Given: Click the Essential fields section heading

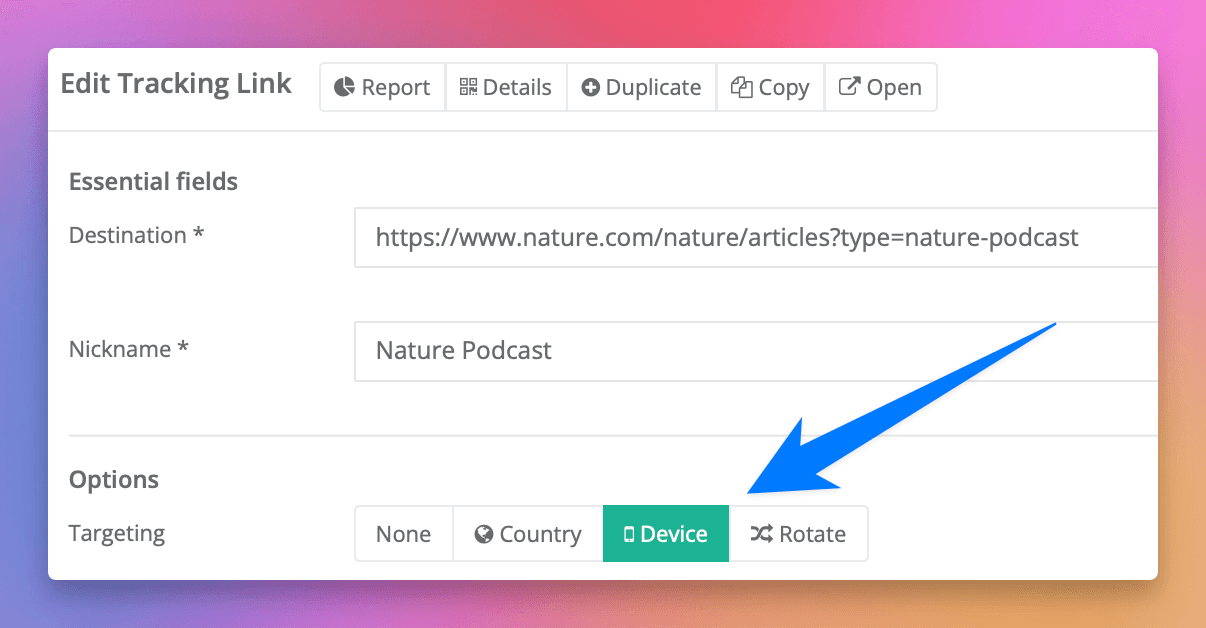Looking at the screenshot, I should point(153,182).
